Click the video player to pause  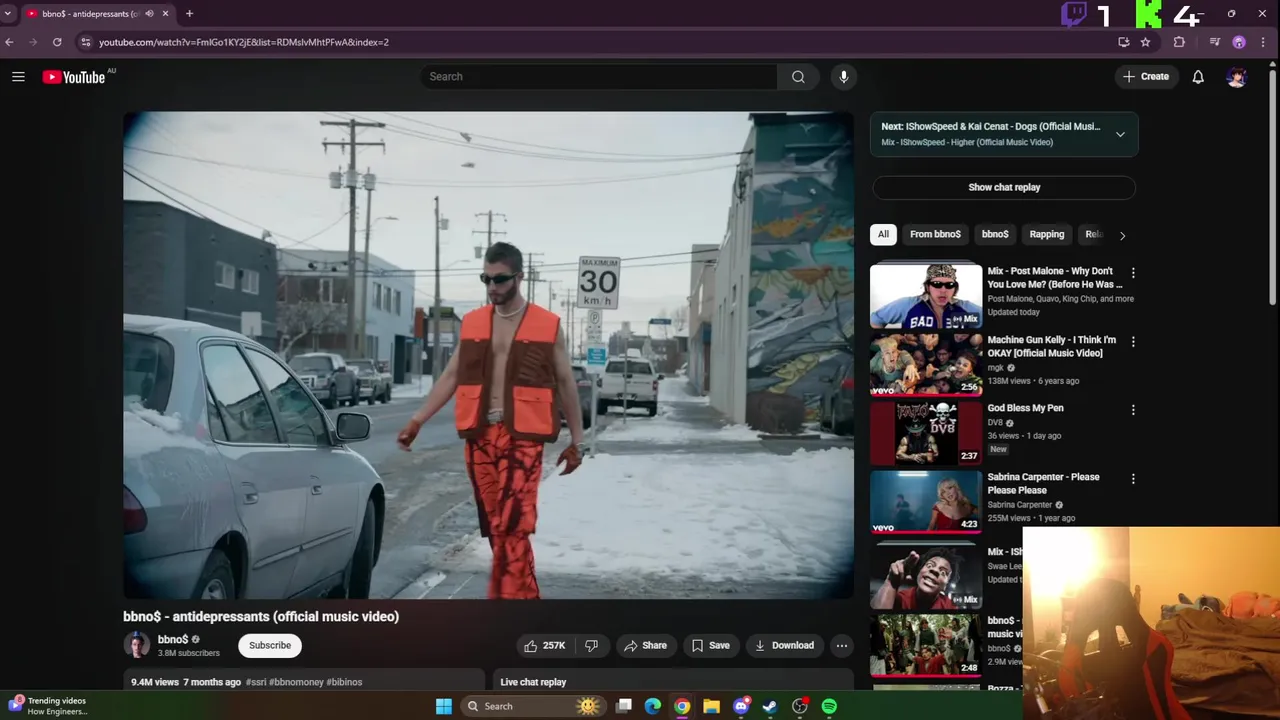point(488,355)
